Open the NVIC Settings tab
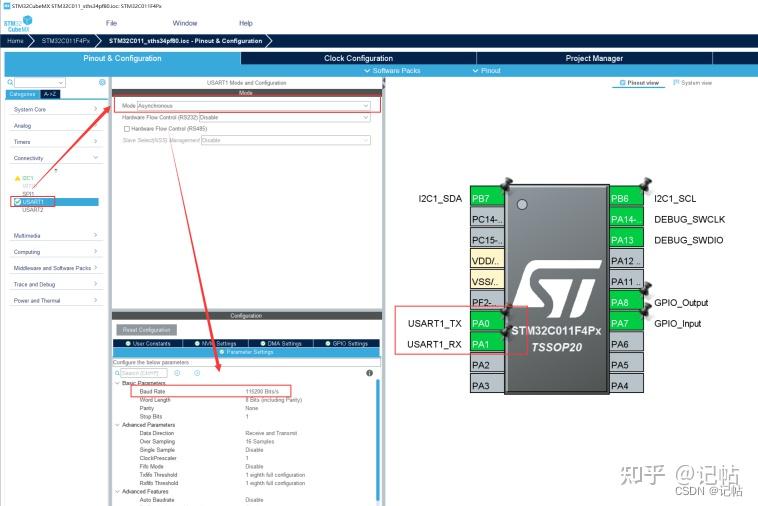758x506 pixels. [215, 343]
